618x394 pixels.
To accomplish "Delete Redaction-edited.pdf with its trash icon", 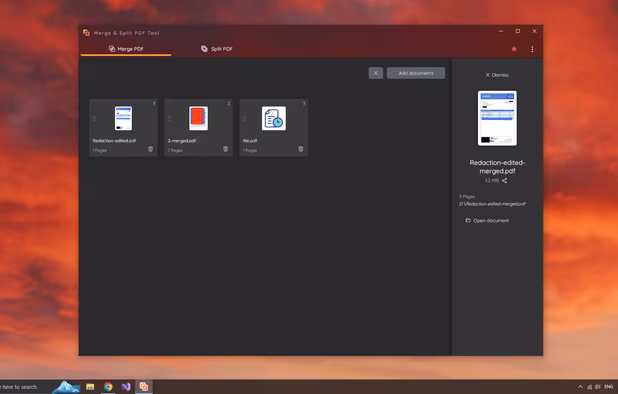I will pyautogui.click(x=150, y=149).
